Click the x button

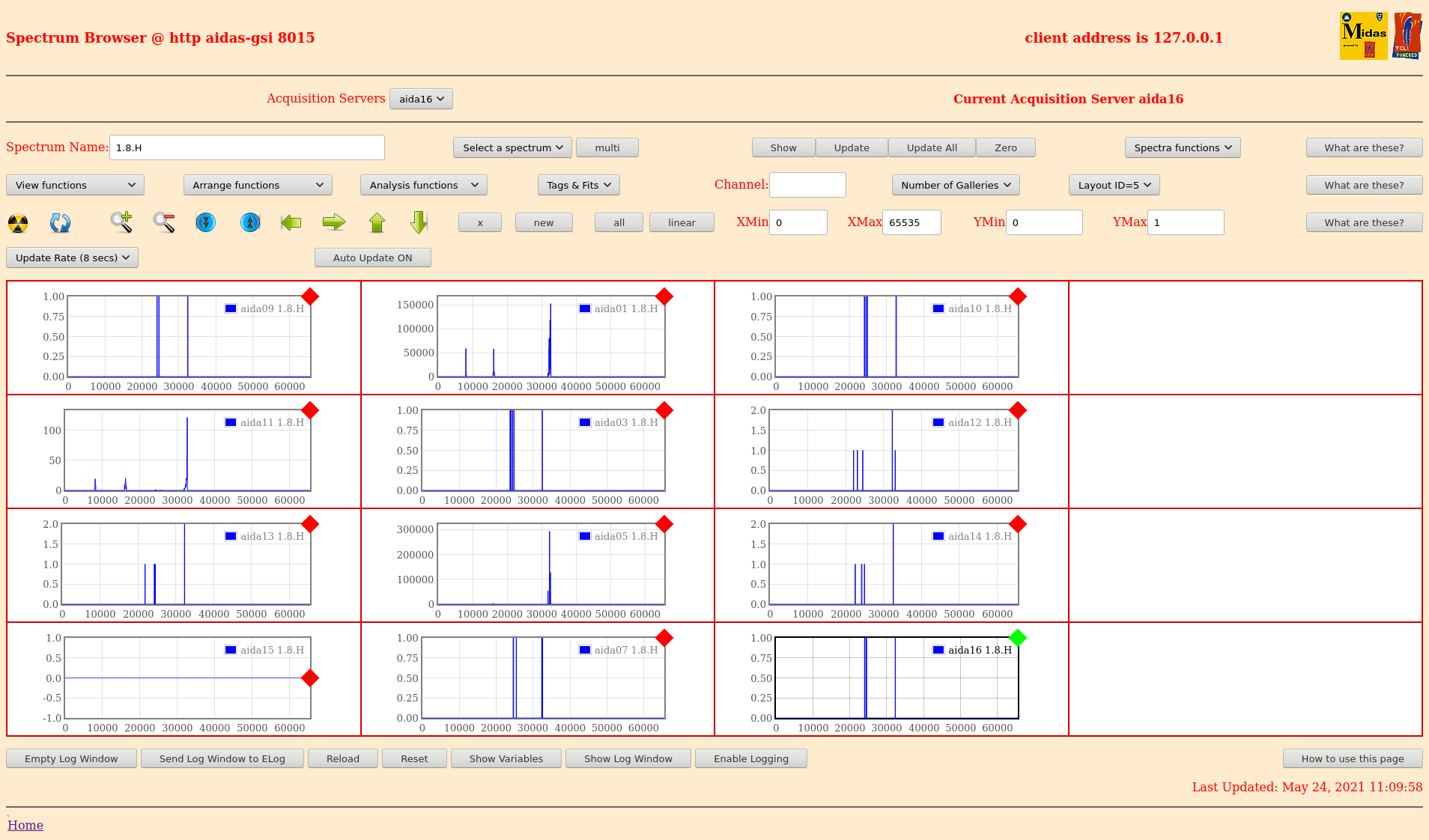[x=480, y=222]
